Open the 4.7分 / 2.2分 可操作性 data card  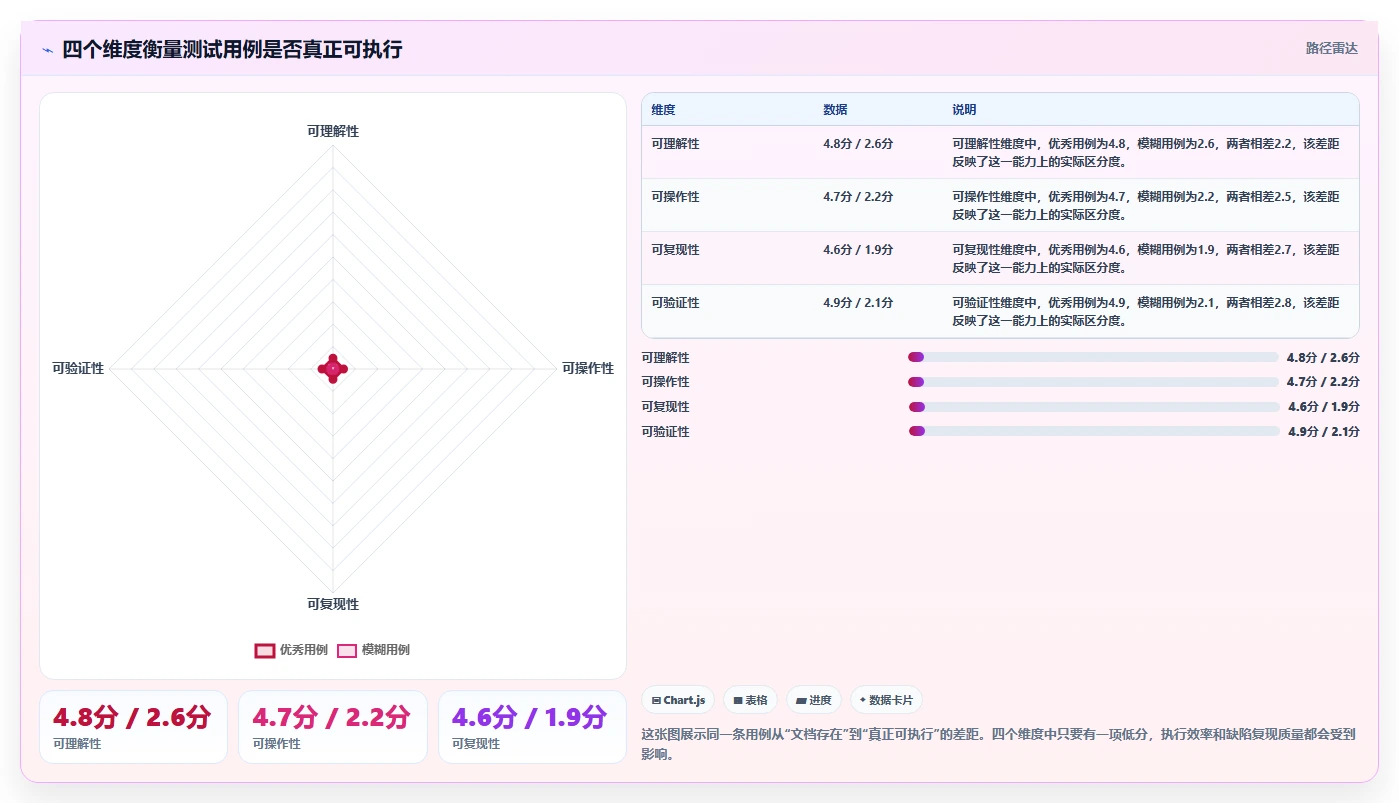333,727
